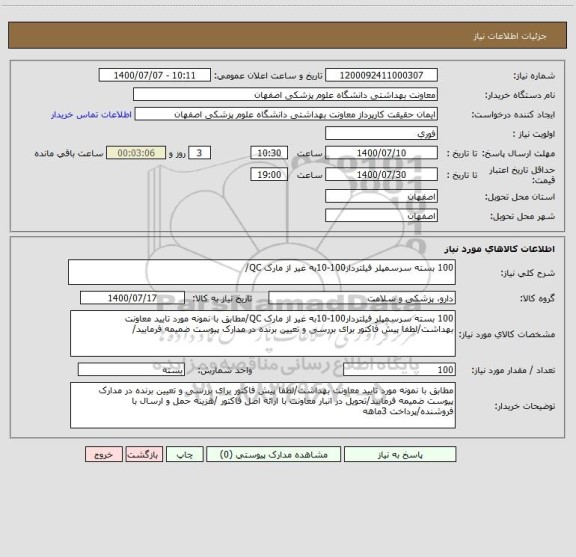Click the label تعداد / مقدار مورد نیاز
Image resolution: width=576 pixels, height=557 pixels.
pos(513,370)
